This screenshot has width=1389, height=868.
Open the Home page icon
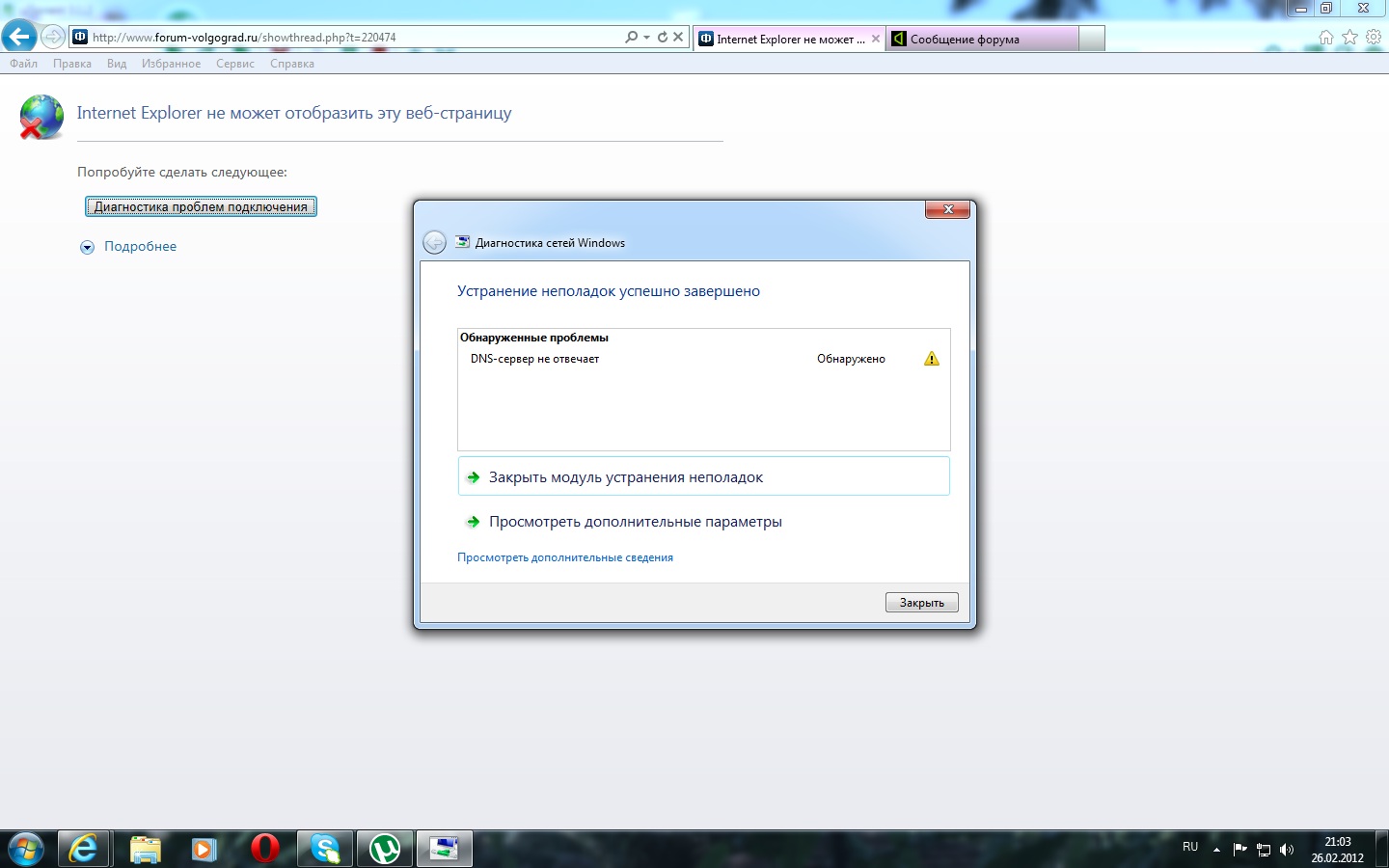1326,38
